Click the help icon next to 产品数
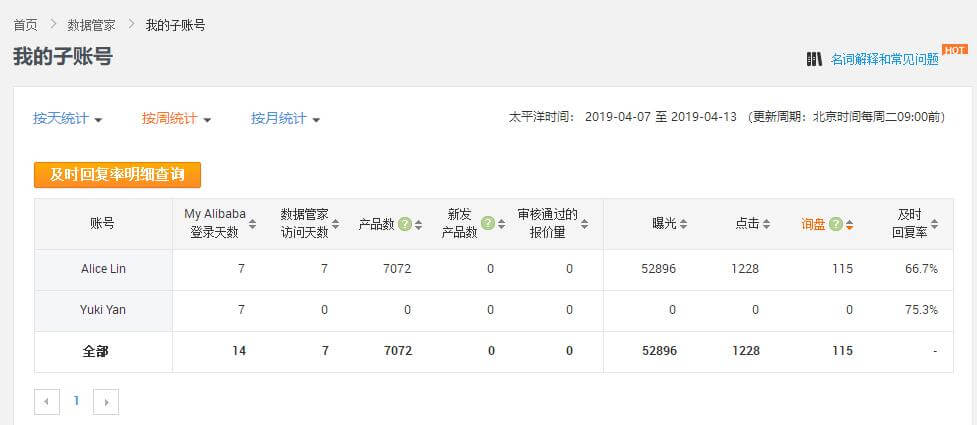The image size is (977, 425). 404,224
